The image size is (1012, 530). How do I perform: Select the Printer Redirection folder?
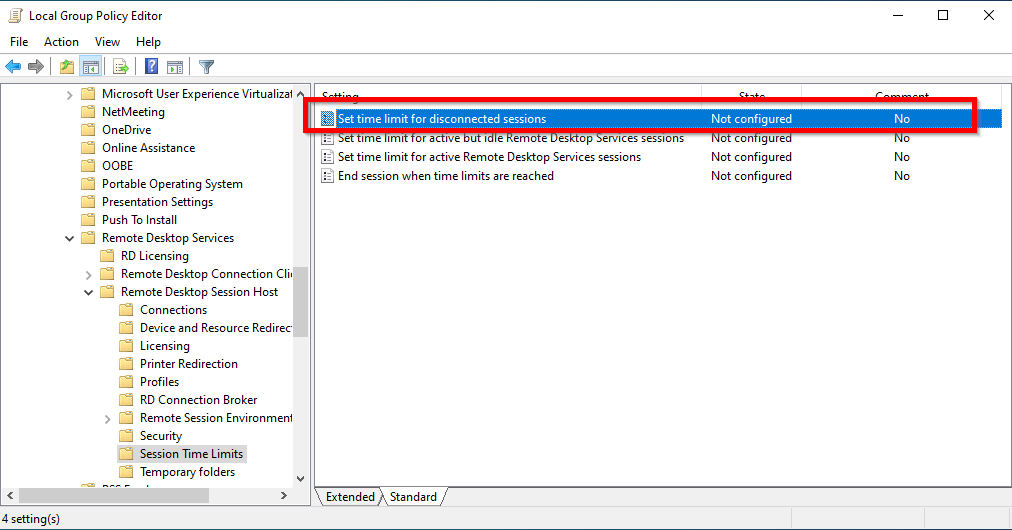(x=188, y=364)
